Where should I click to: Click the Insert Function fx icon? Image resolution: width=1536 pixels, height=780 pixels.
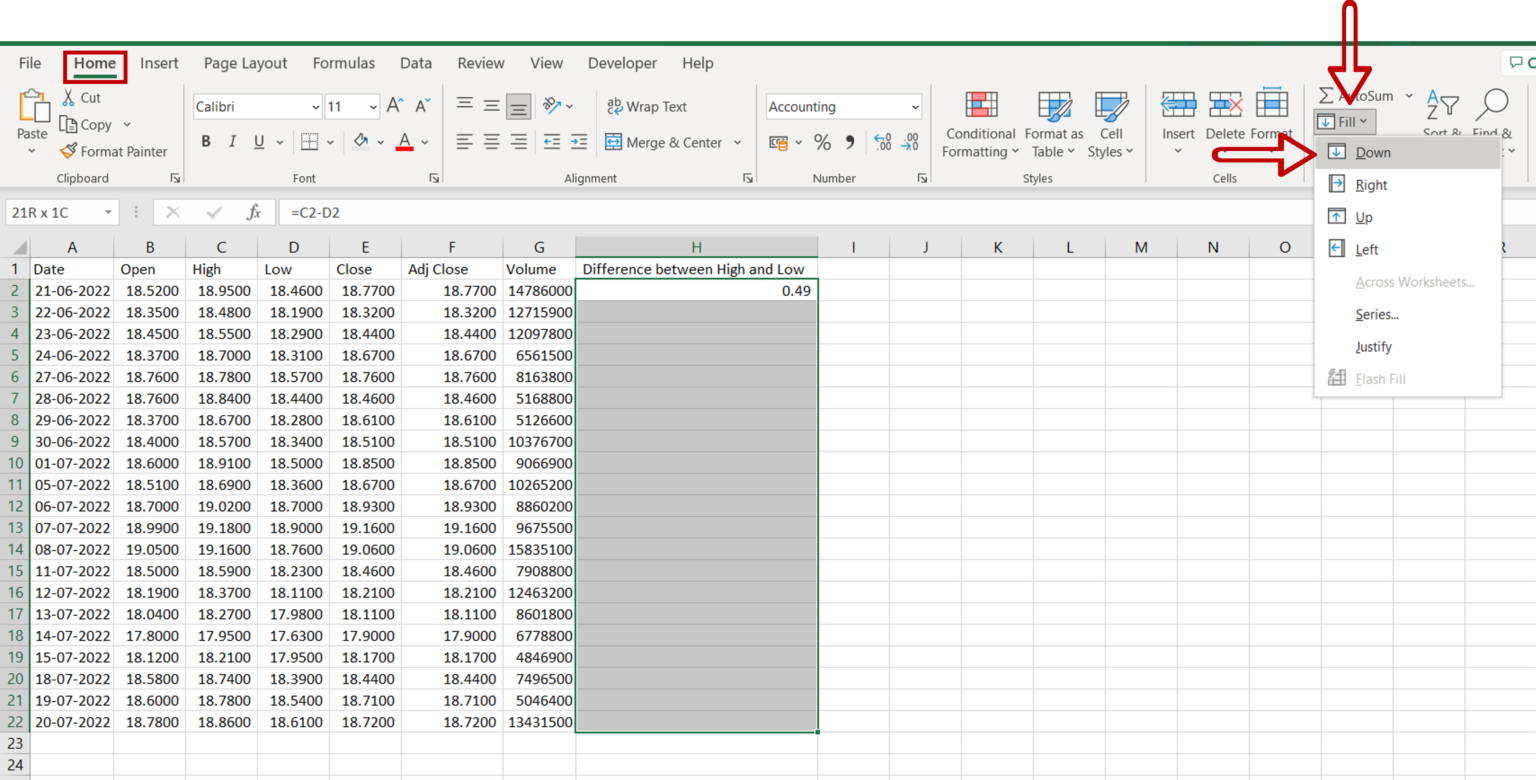254,213
